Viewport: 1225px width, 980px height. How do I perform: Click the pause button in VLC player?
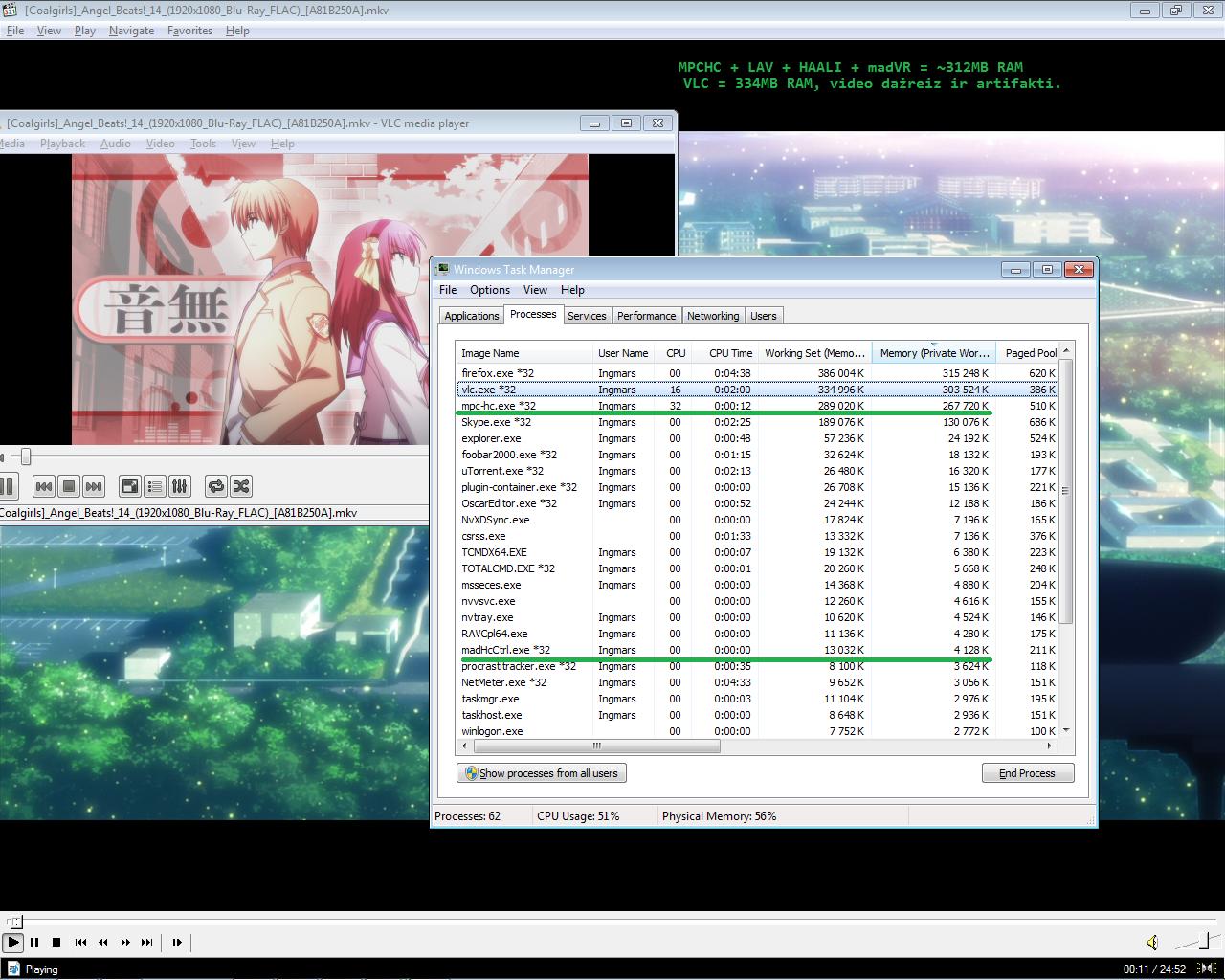tap(7, 486)
